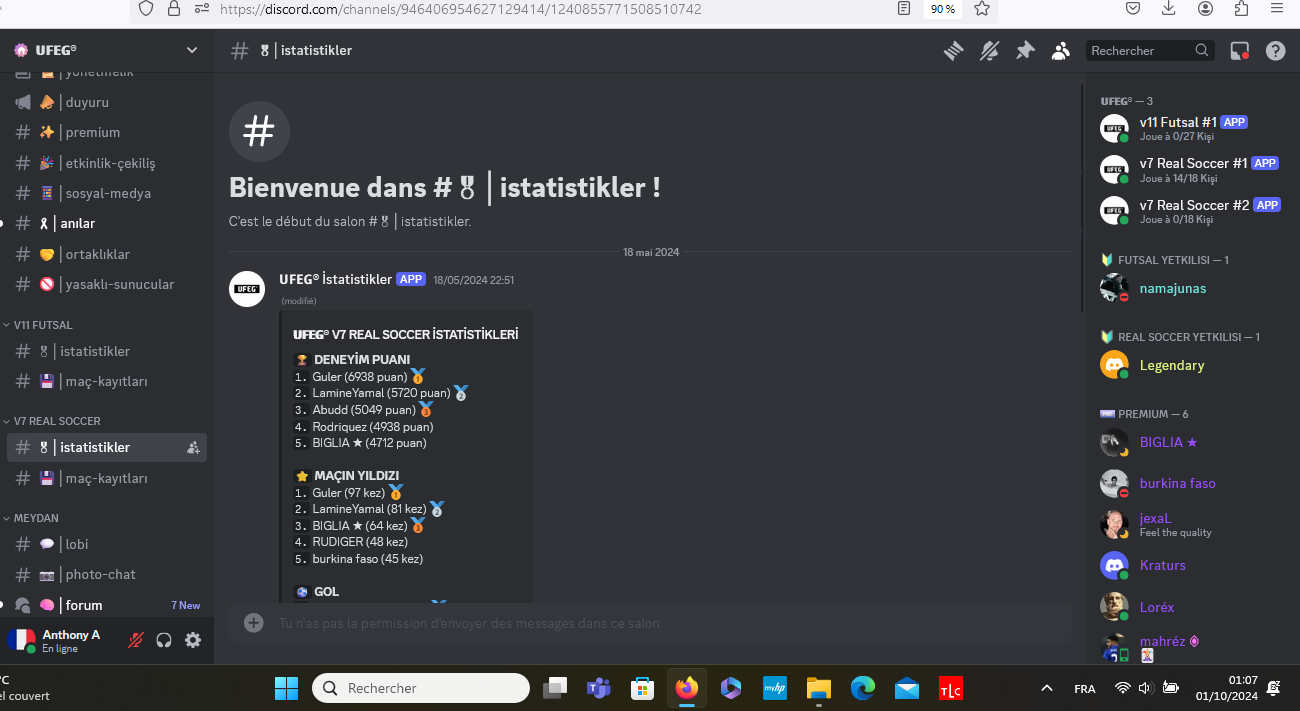The image size is (1300, 711).
Task: Open Firefox account menu
Action: [x=1205, y=8]
